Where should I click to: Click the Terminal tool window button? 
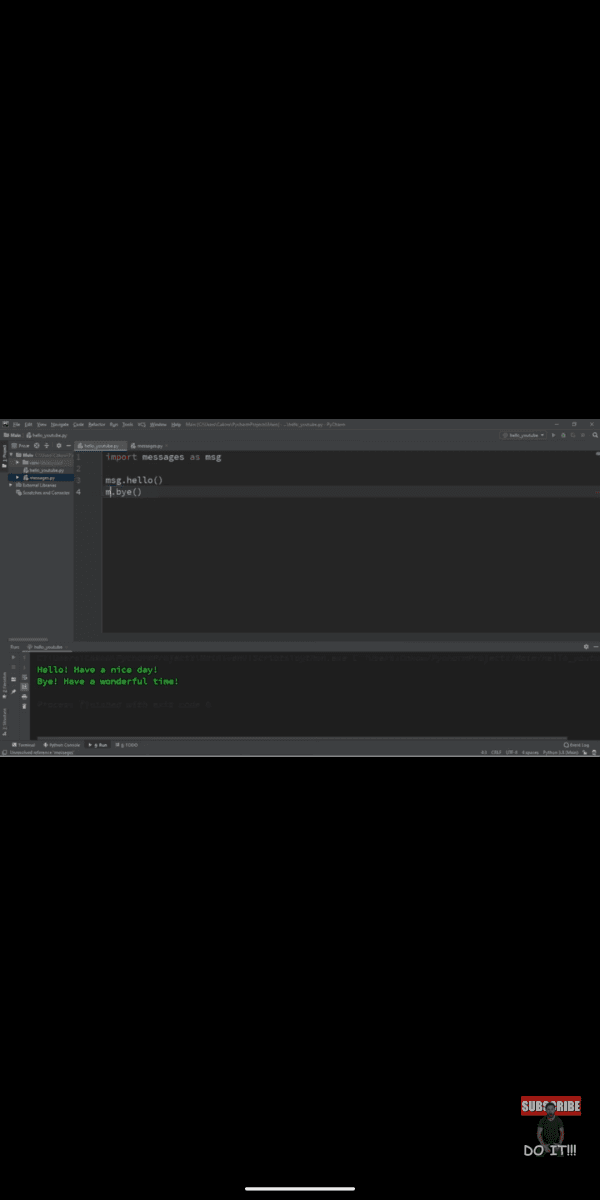tap(23, 745)
